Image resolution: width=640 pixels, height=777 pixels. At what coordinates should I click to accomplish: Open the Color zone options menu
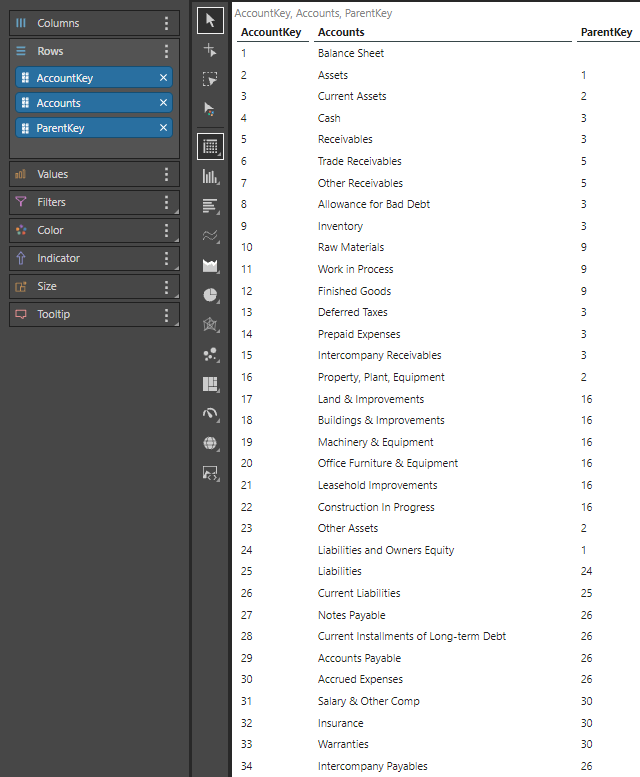pyautogui.click(x=166, y=230)
